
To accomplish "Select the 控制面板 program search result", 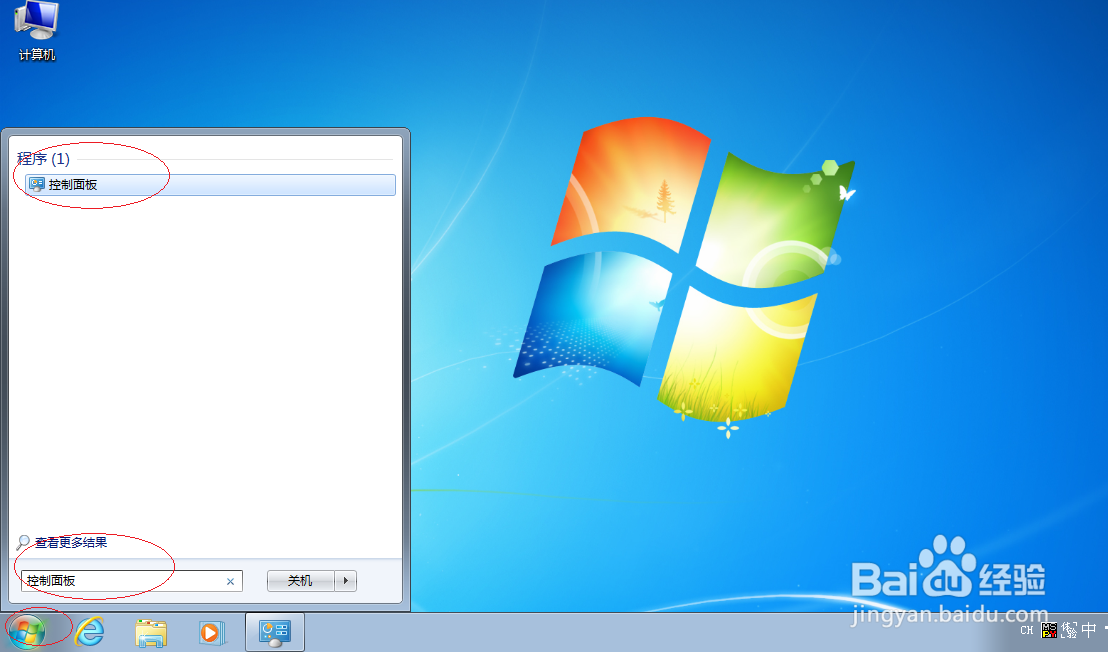I will pos(210,185).
